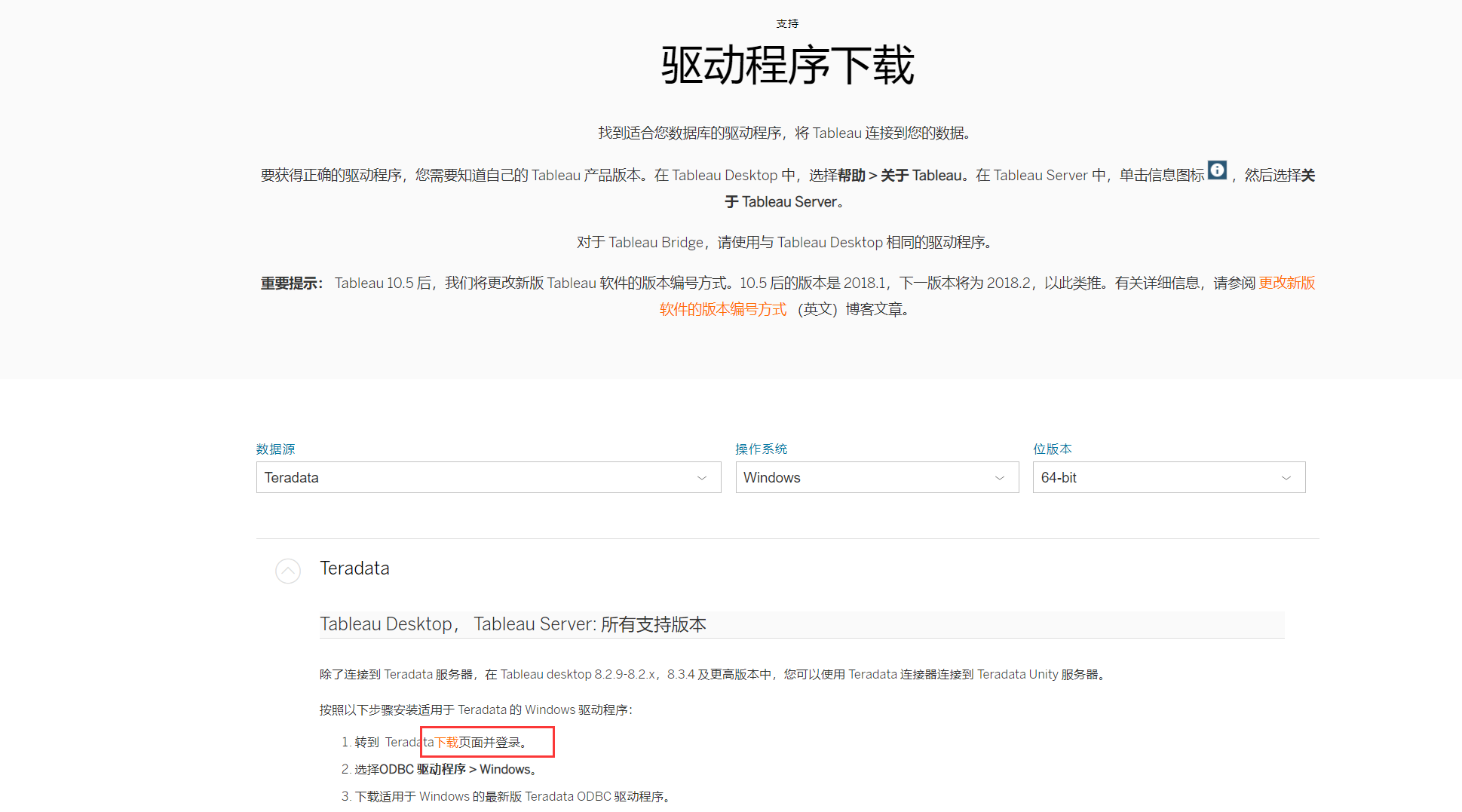Click step 3 text about Teradata ODBC 驱动程序

[513, 796]
